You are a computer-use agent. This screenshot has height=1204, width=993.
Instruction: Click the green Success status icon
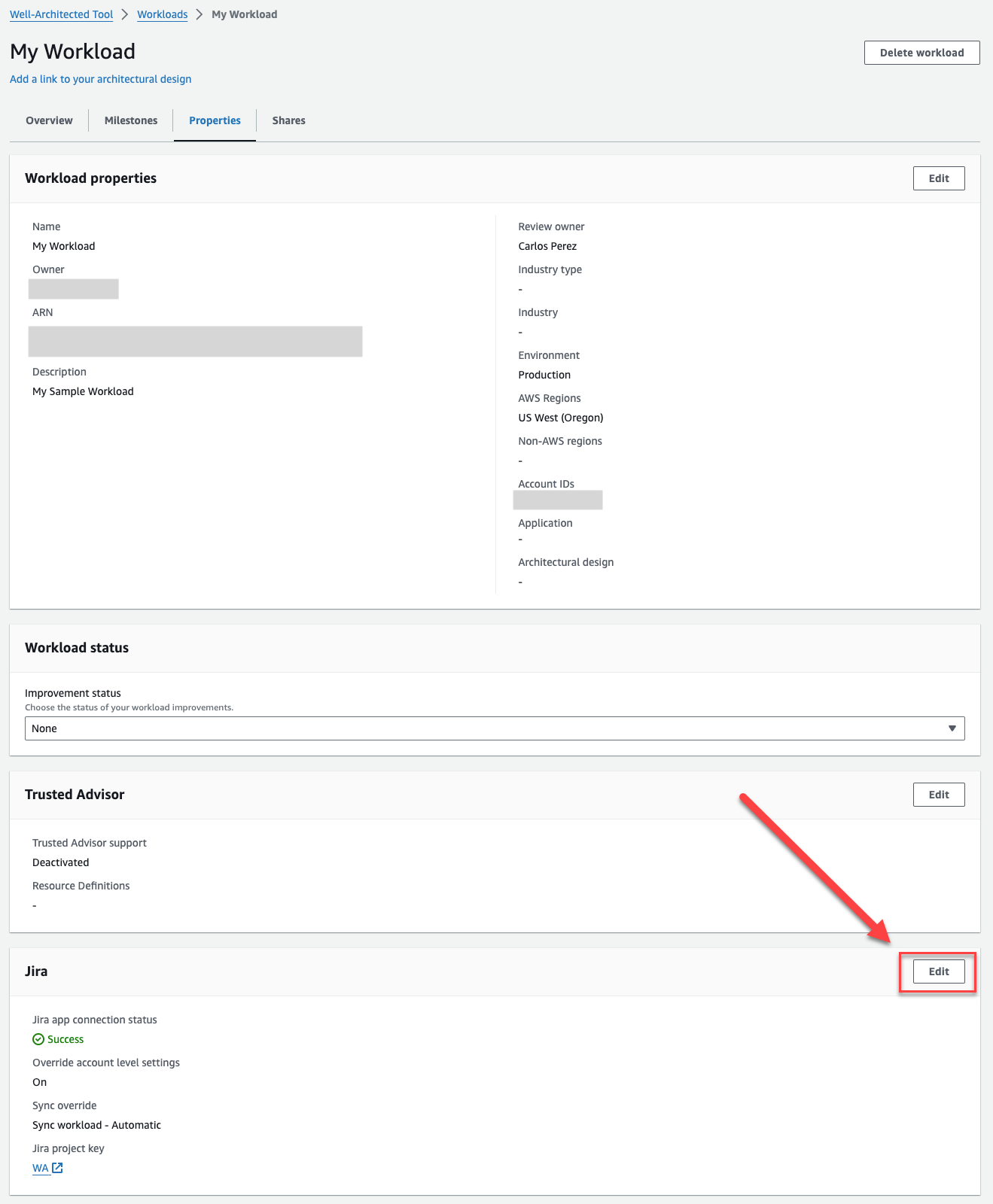coord(38,1039)
